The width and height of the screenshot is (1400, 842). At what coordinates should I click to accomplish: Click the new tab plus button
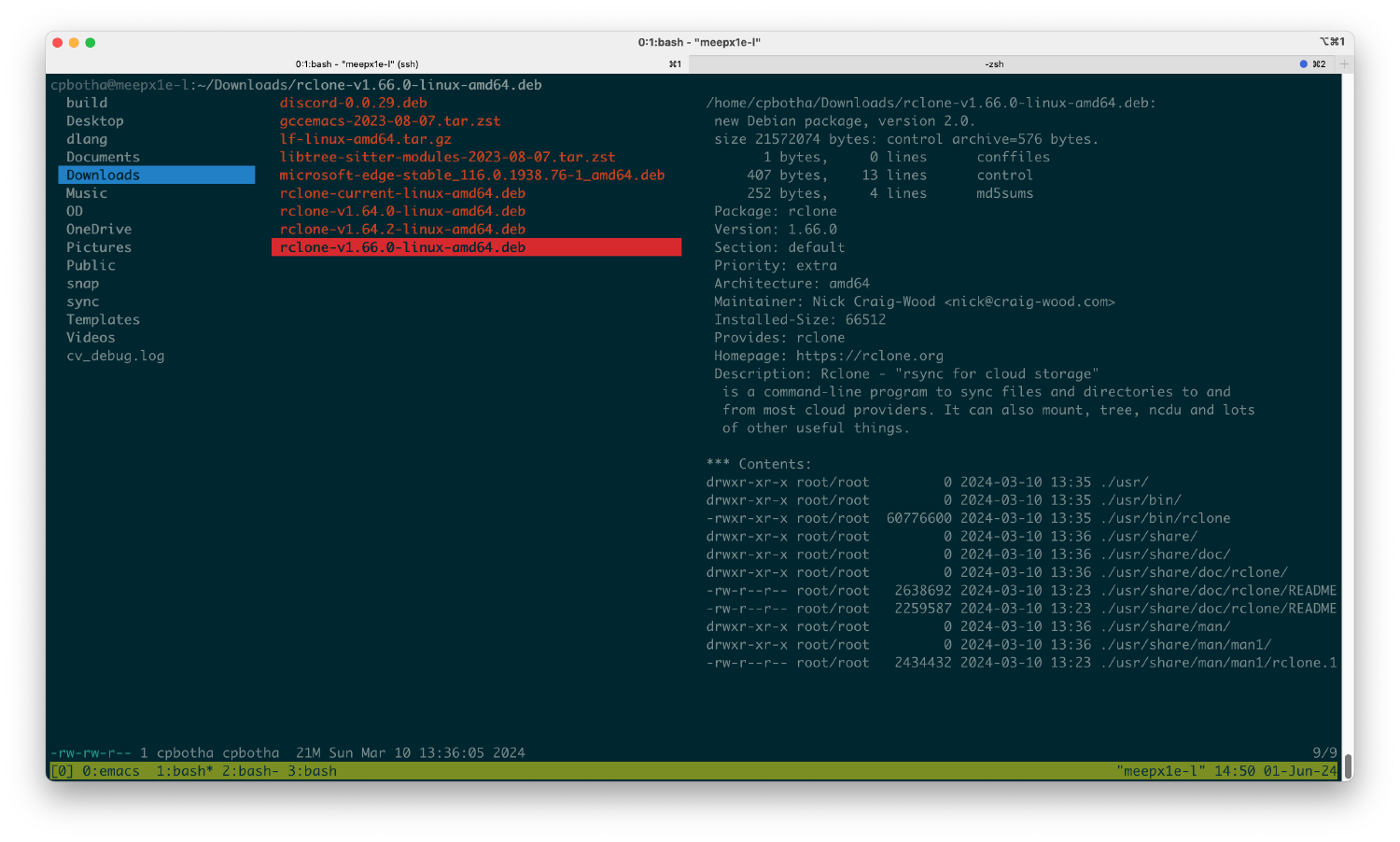click(1344, 63)
